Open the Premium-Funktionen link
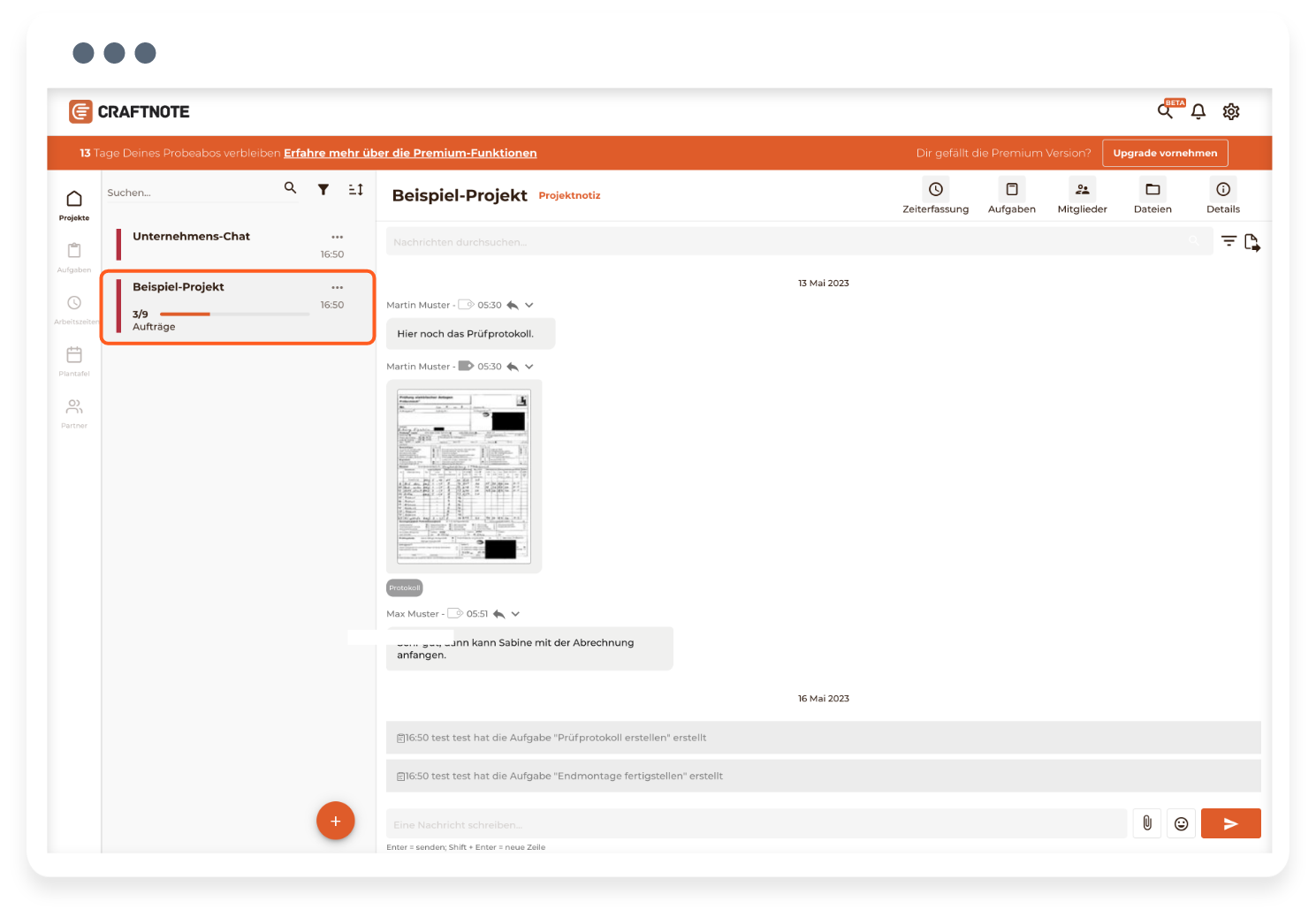 410,153
